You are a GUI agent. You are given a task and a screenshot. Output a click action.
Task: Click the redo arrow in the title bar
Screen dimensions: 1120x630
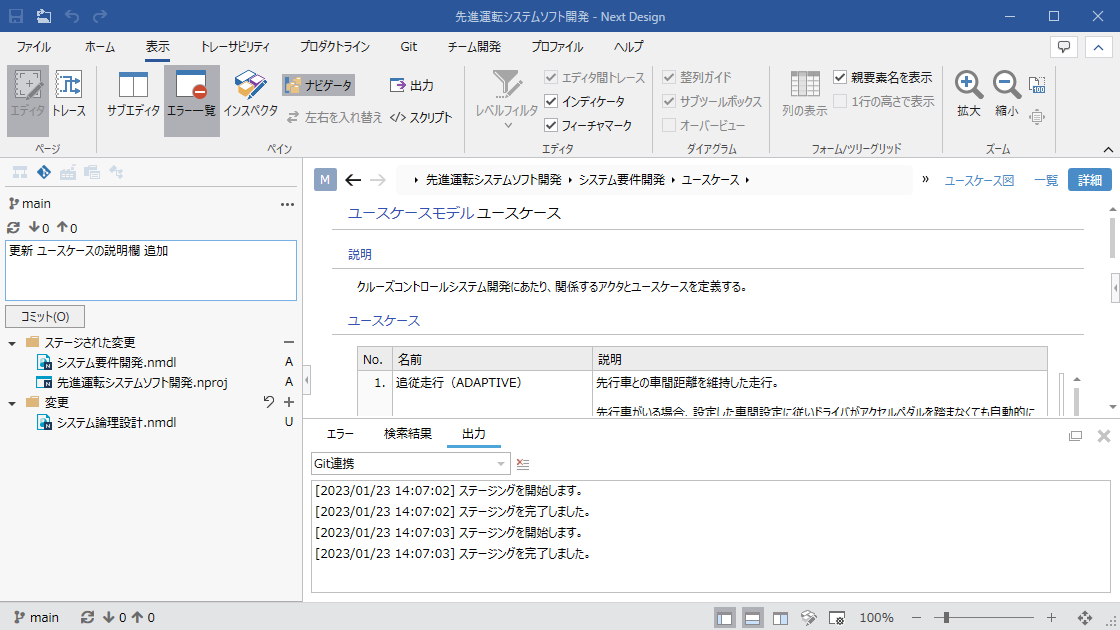click(x=100, y=16)
